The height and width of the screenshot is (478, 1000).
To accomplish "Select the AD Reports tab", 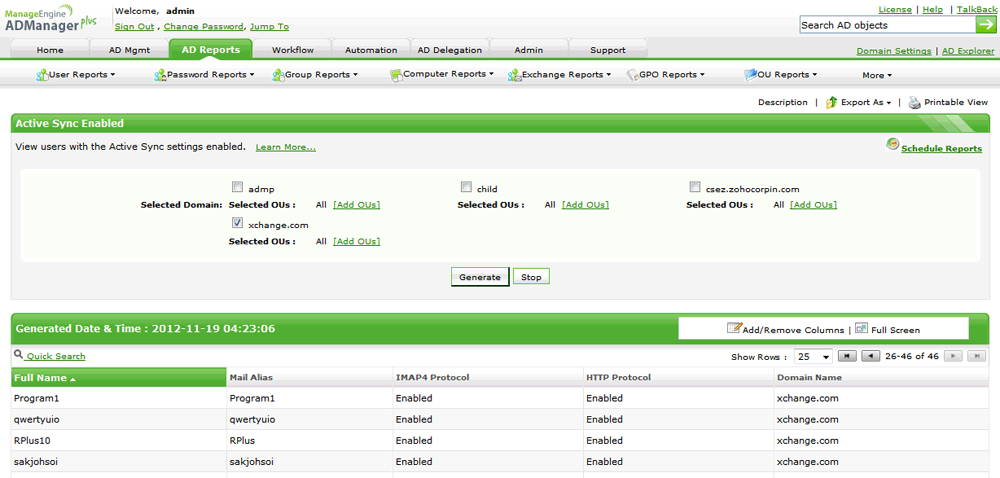I will click(x=210, y=50).
